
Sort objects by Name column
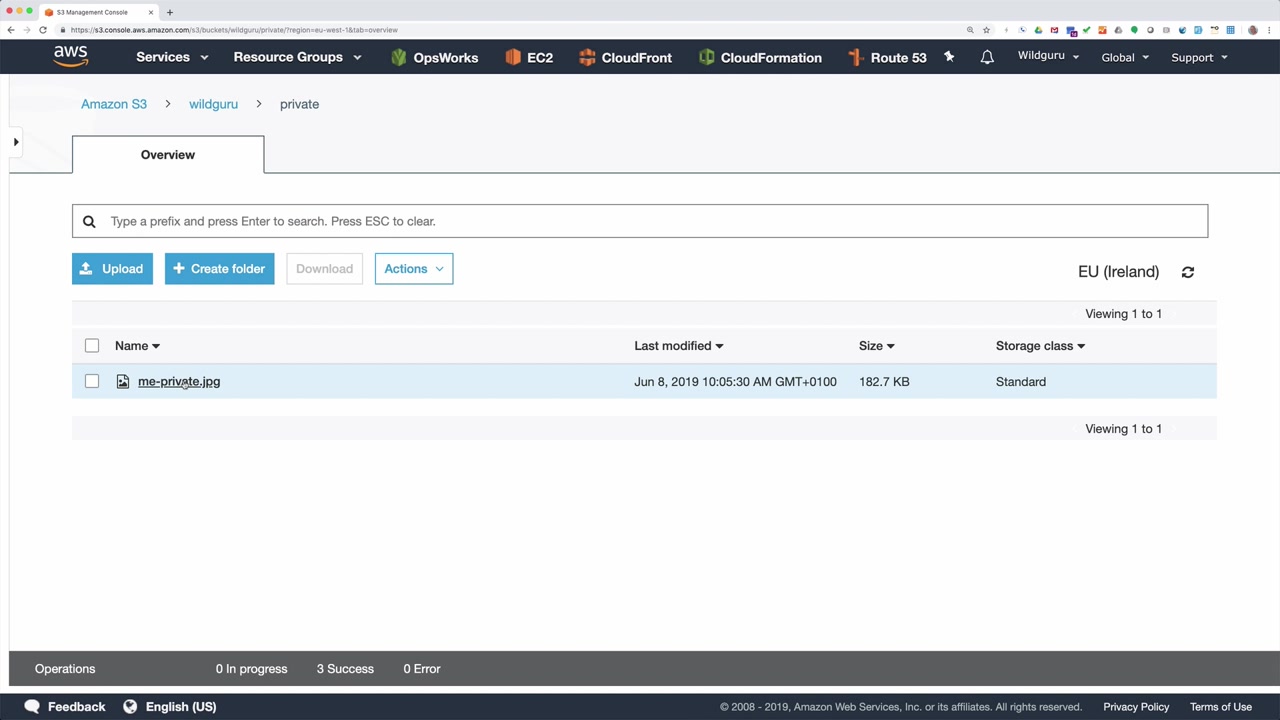click(137, 346)
